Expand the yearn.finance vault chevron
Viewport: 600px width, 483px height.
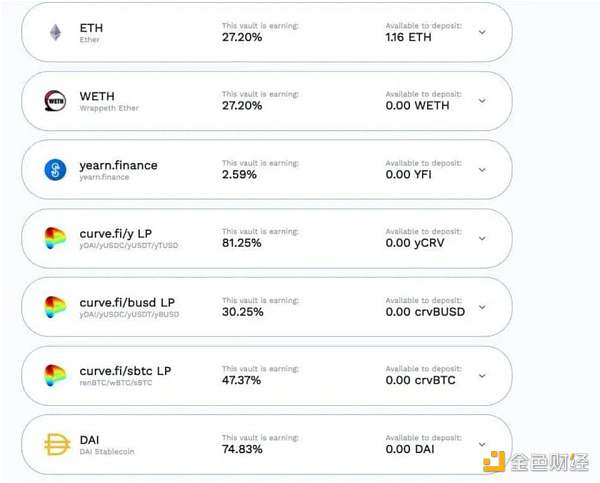coord(482,170)
